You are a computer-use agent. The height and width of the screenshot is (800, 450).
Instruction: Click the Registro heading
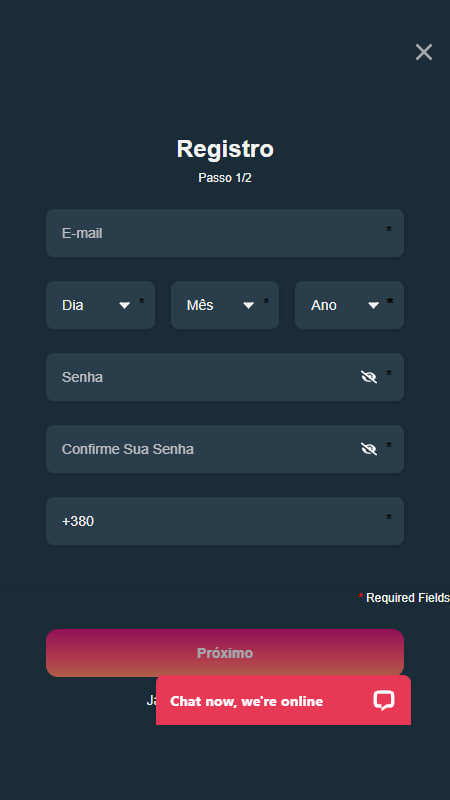point(225,149)
